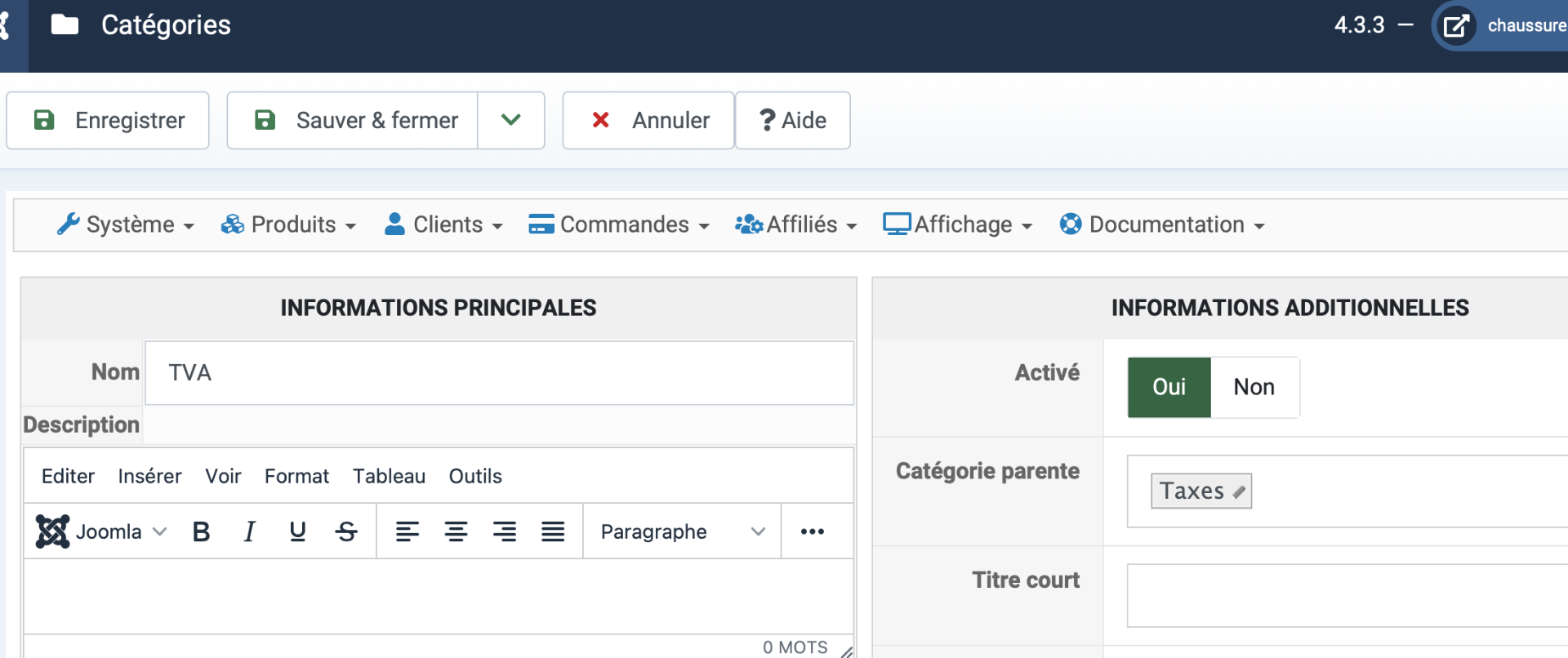Cancel with the Annuler button

[648, 120]
